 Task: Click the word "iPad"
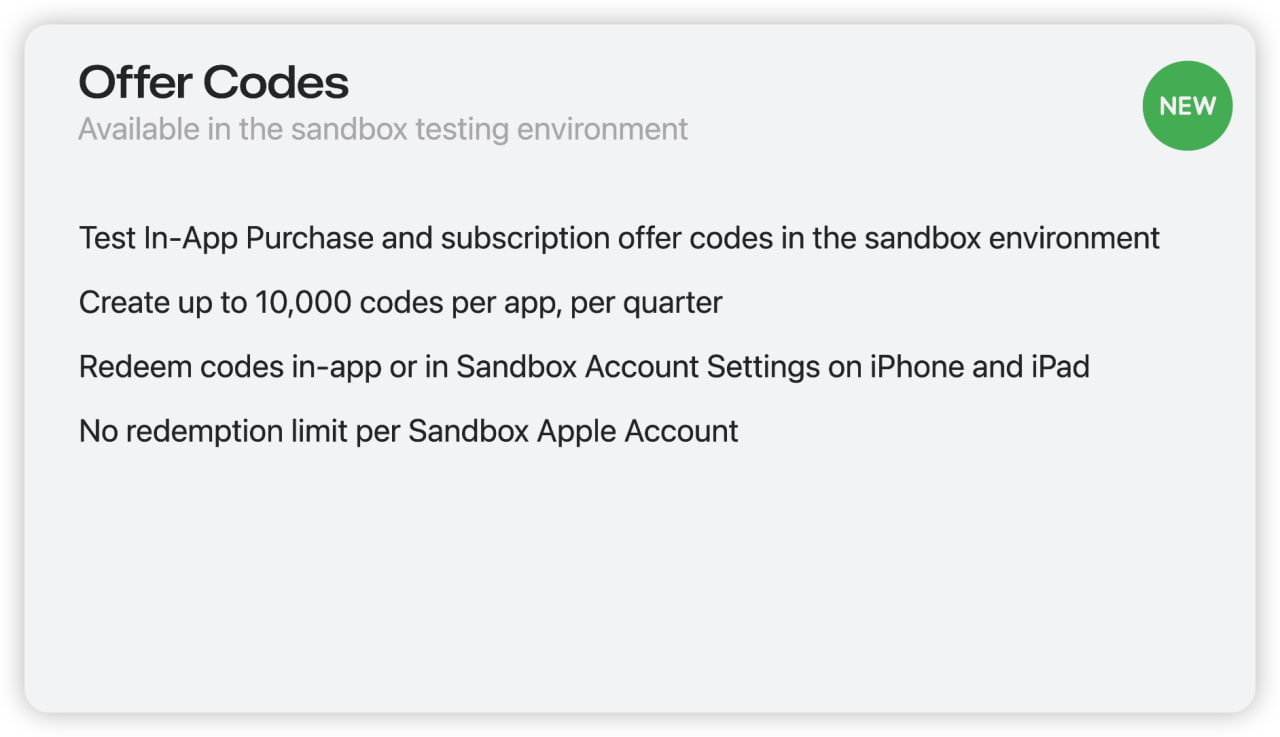[1059, 367]
